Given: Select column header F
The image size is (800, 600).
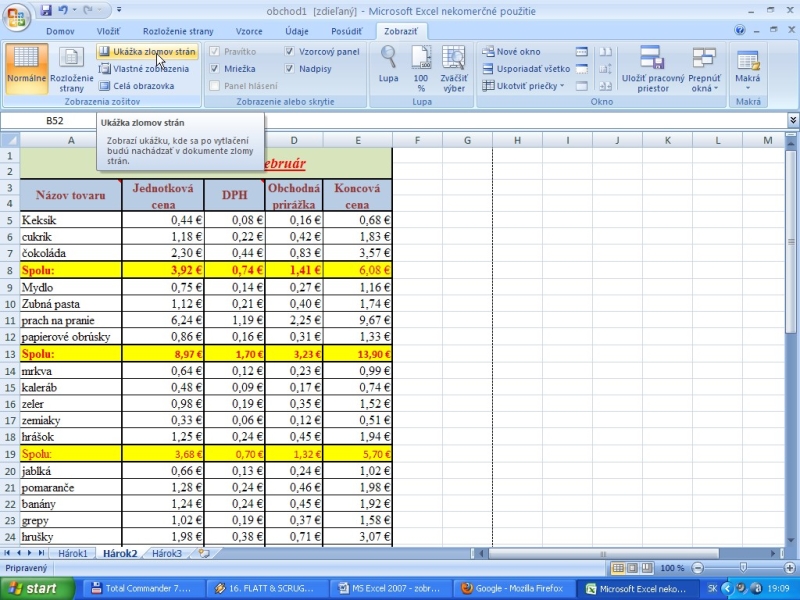Looking at the screenshot, I should point(417,140).
